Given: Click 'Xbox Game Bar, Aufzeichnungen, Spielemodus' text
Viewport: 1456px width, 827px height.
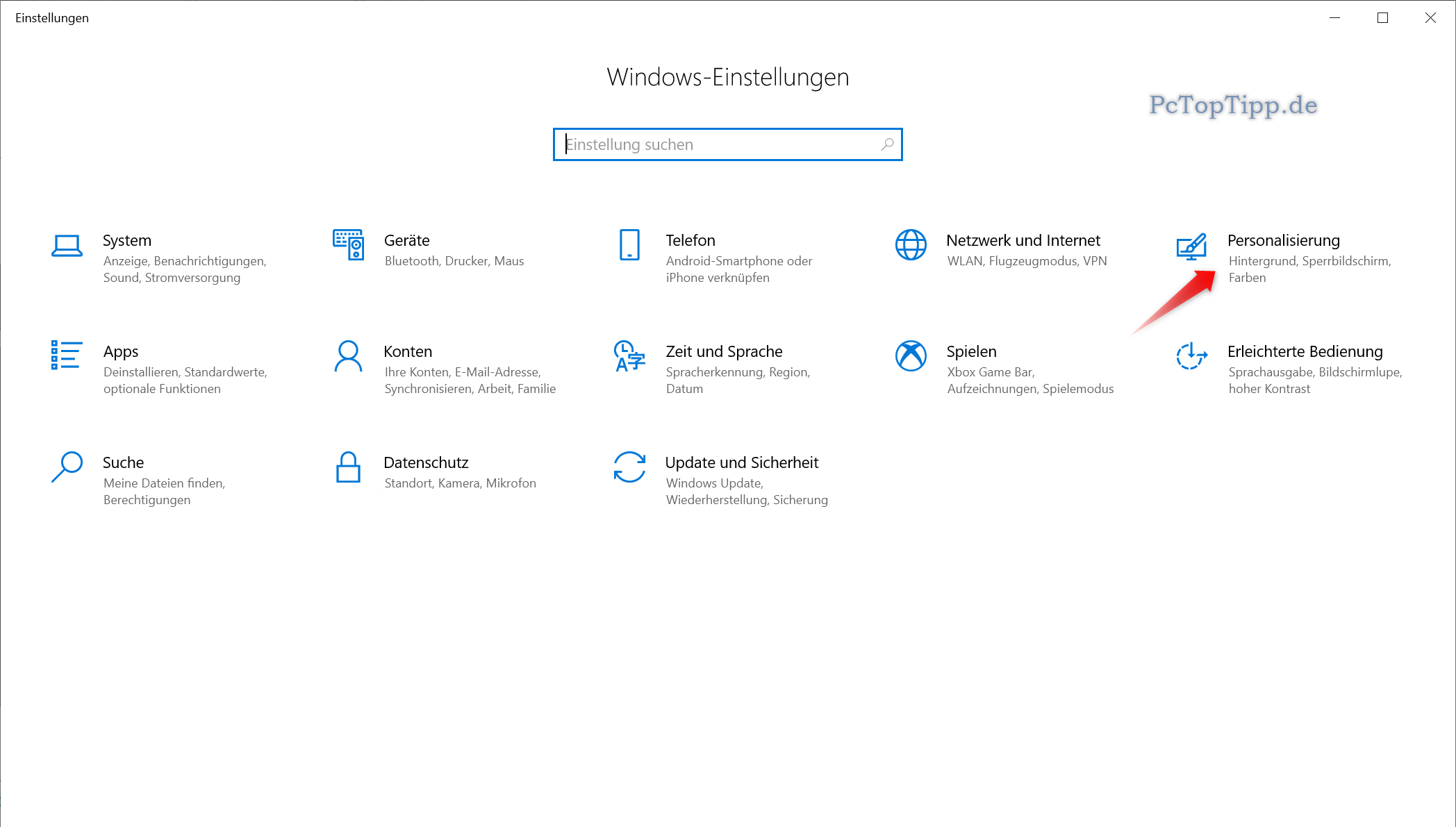Looking at the screenshot, I should point(1030,381).
